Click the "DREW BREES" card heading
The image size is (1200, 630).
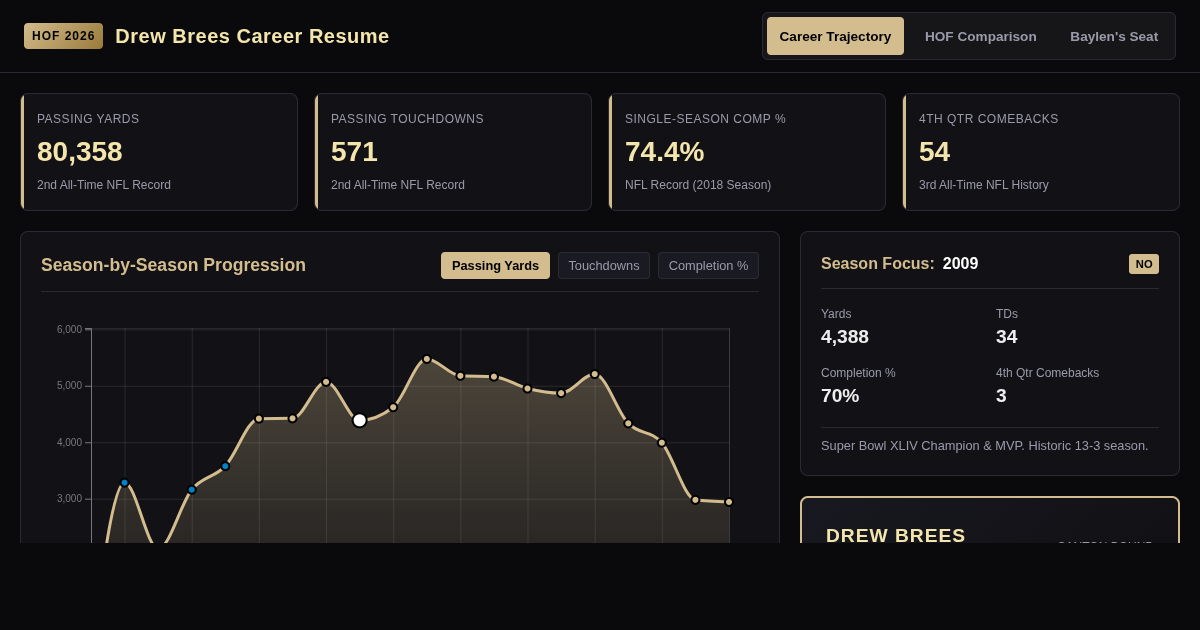896,535
